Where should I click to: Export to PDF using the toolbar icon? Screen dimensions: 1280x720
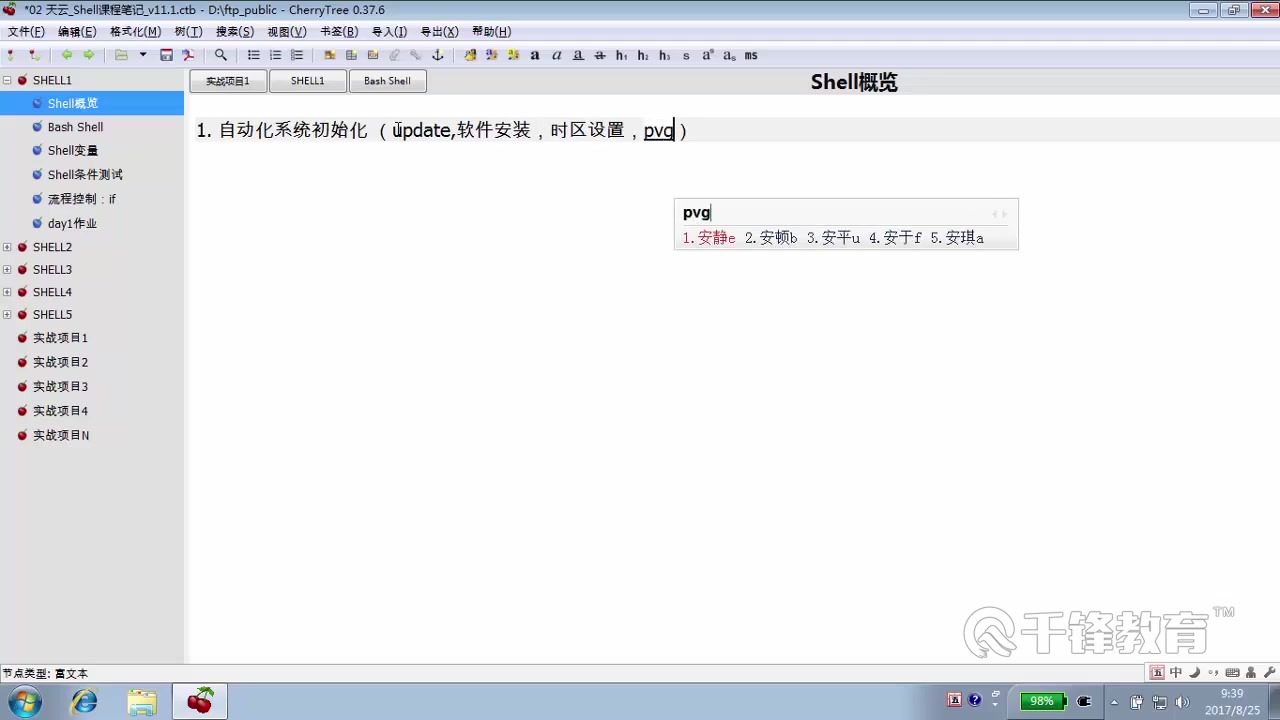pyautogui.click(x=188, y=55)
